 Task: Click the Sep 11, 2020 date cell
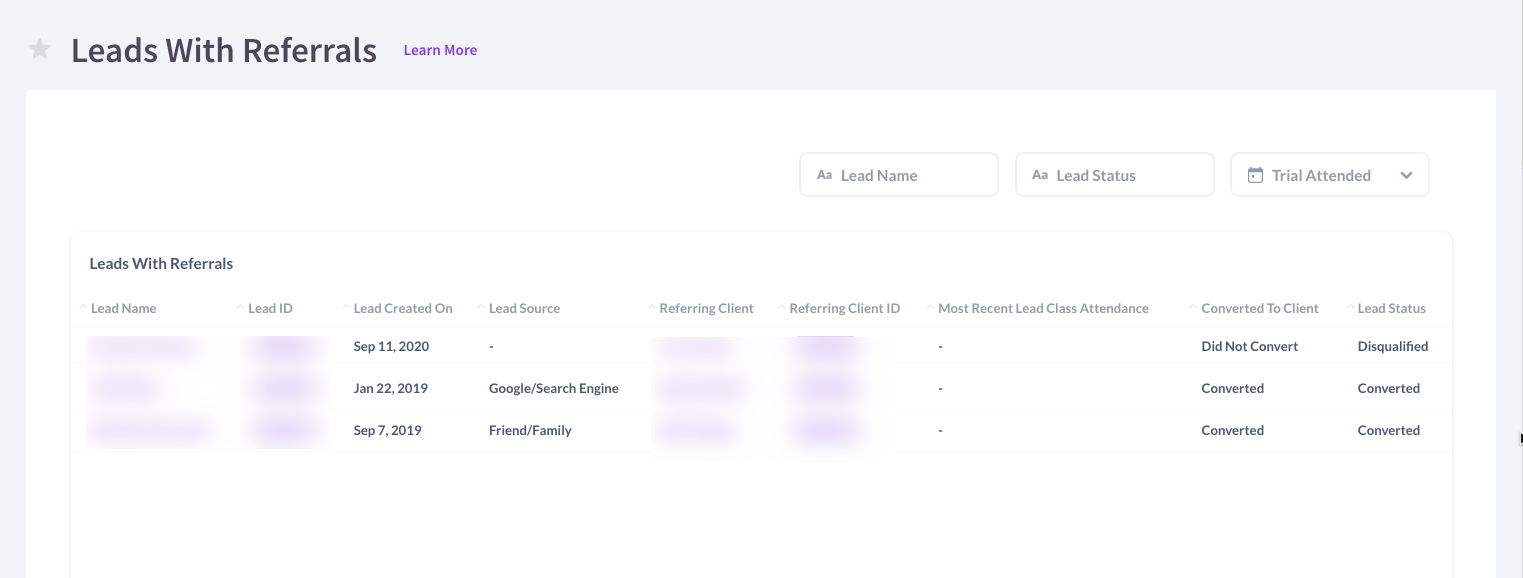tap(391, 346)
